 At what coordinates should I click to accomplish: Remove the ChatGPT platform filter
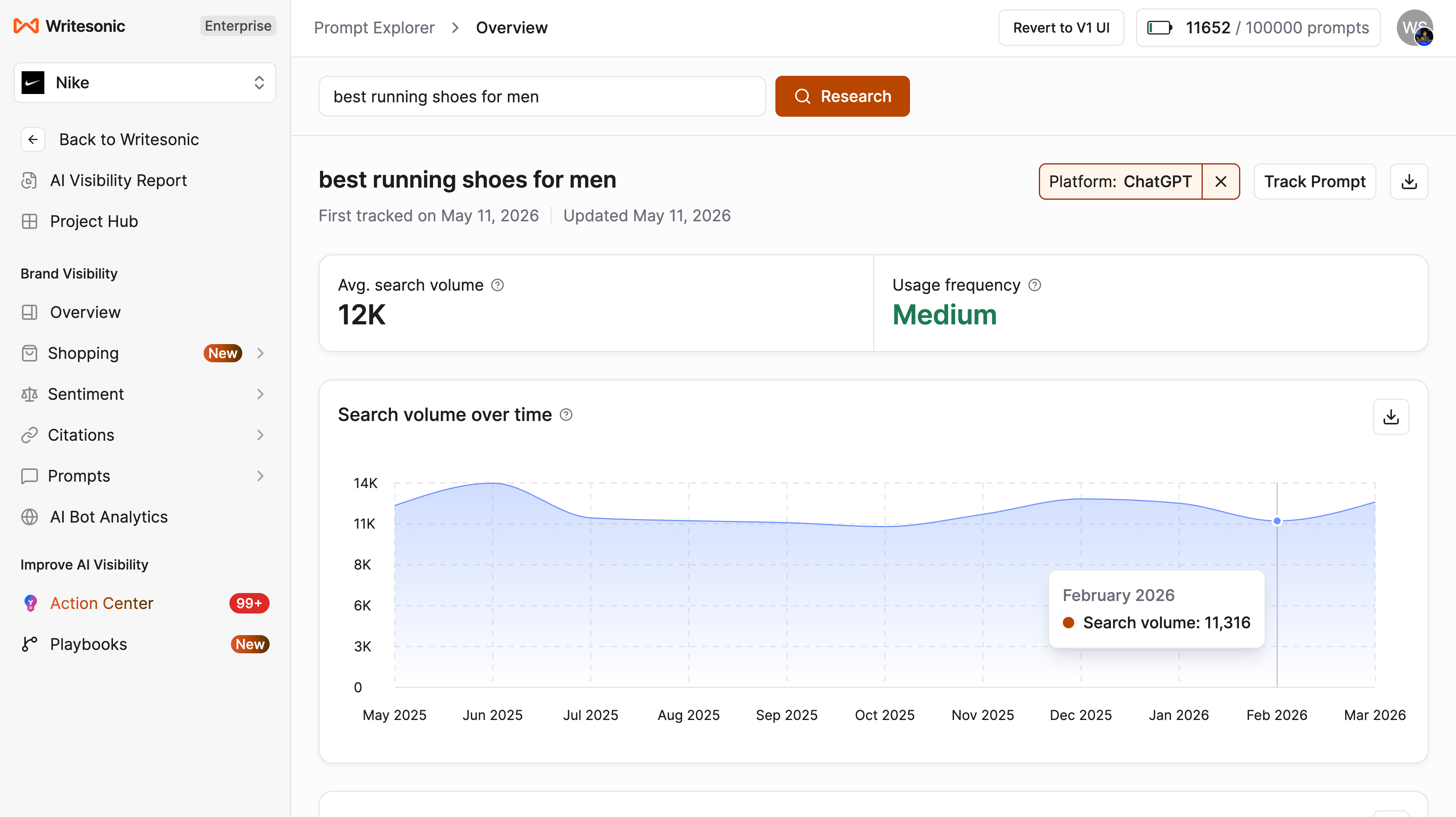click(x=1221, y=182)
